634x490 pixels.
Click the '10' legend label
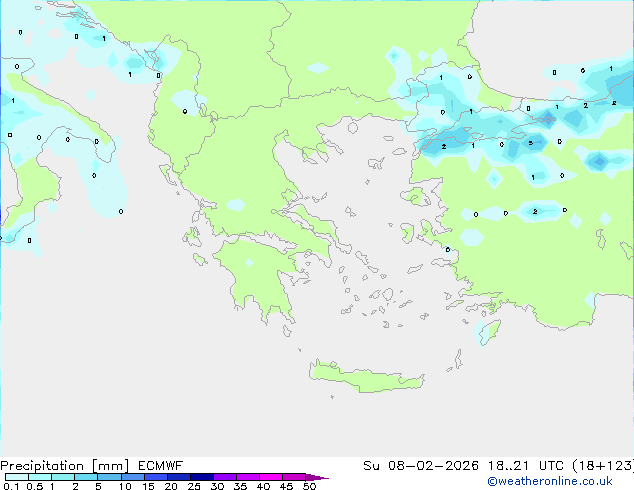pos(125,486)
